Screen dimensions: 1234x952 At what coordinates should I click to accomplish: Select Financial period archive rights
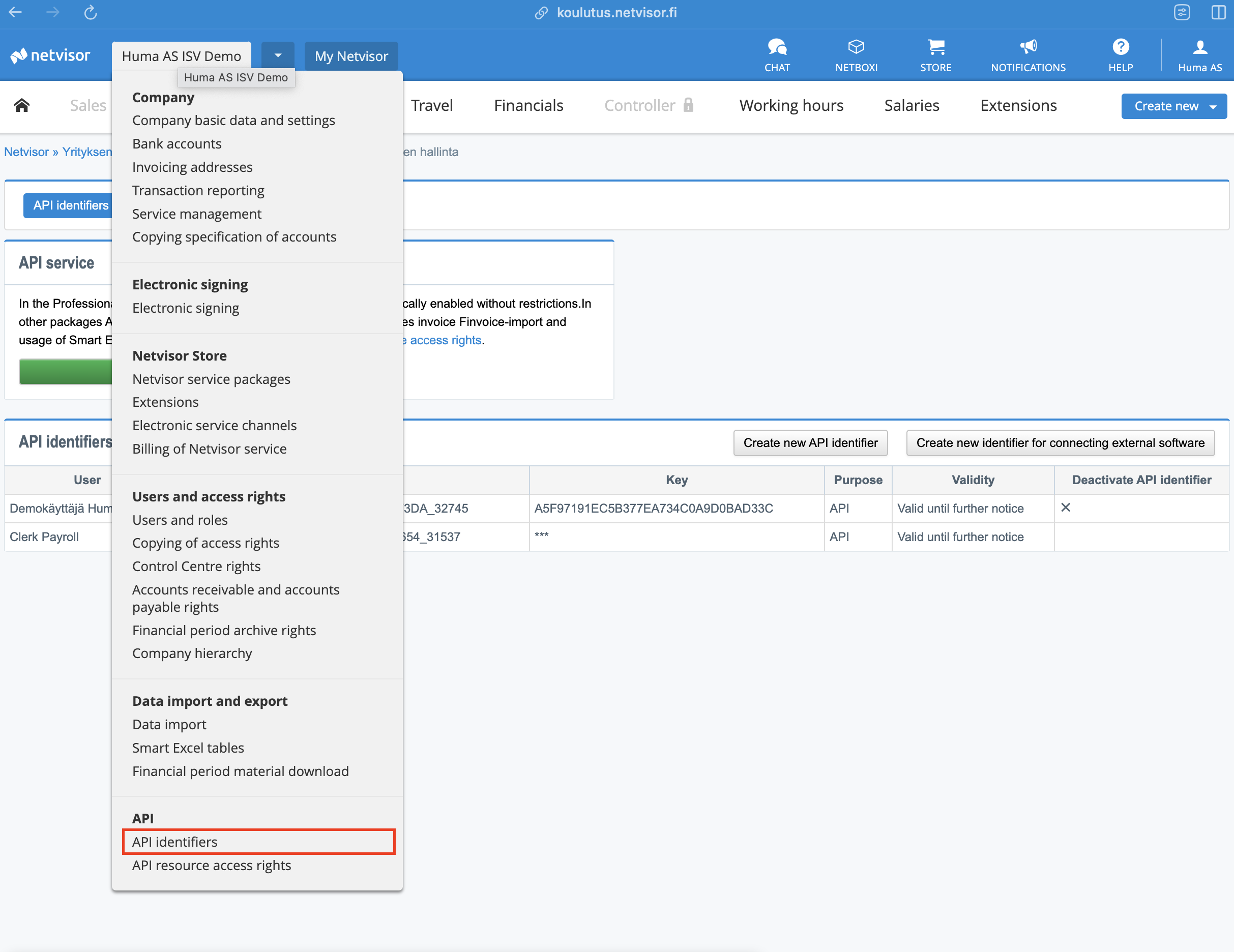click(224, 630)
